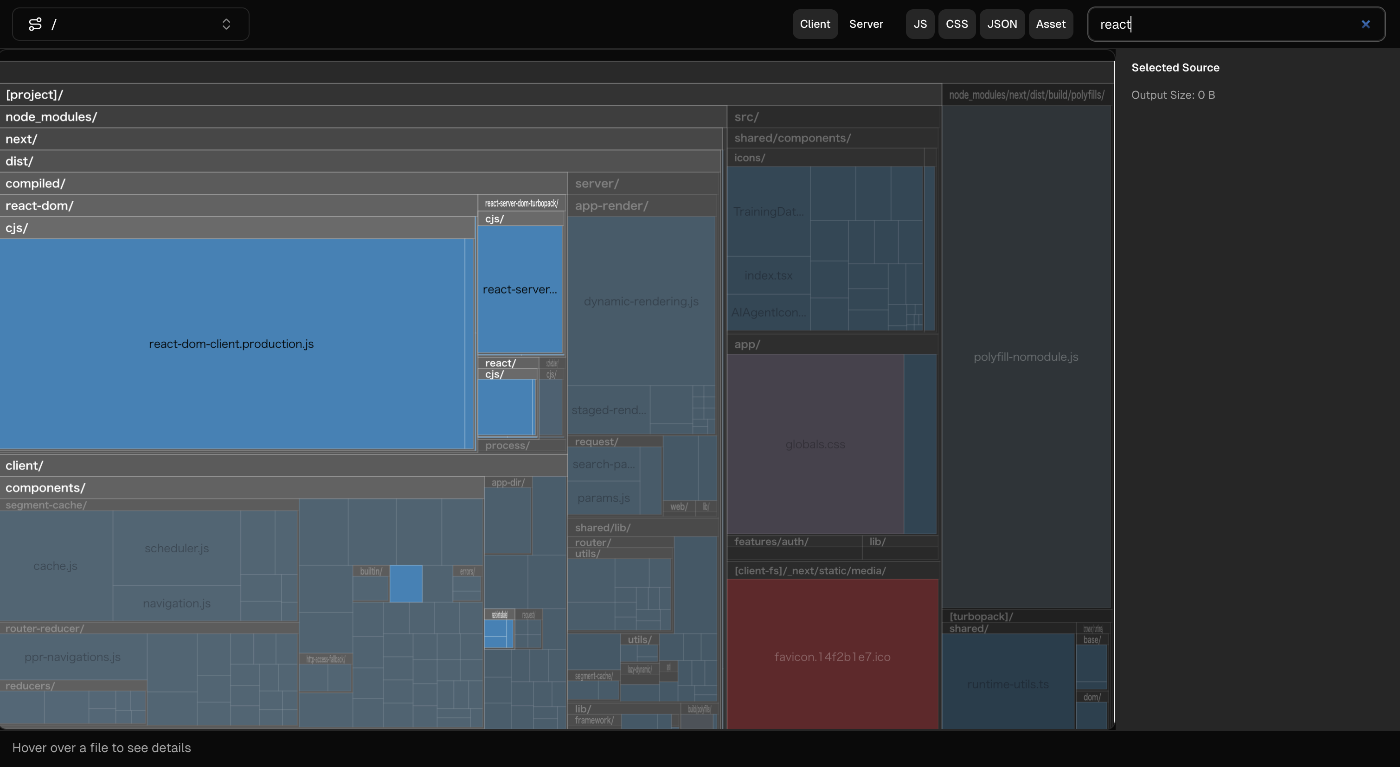Viewport: 1400px width, 767px height.
Task: Select the shared/lib/ folder header
Action: [x=643, y=527]
